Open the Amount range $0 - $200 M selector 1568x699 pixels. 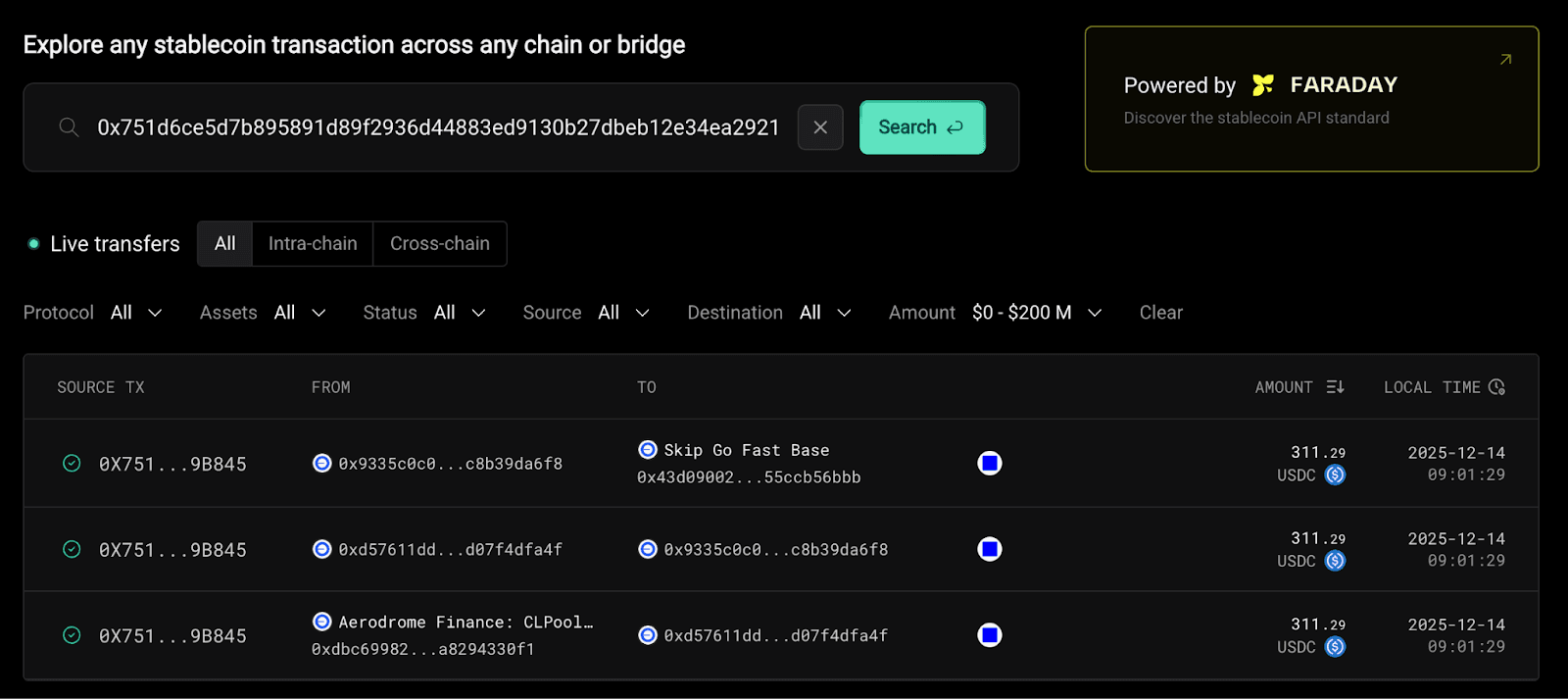click(1036, 313)
